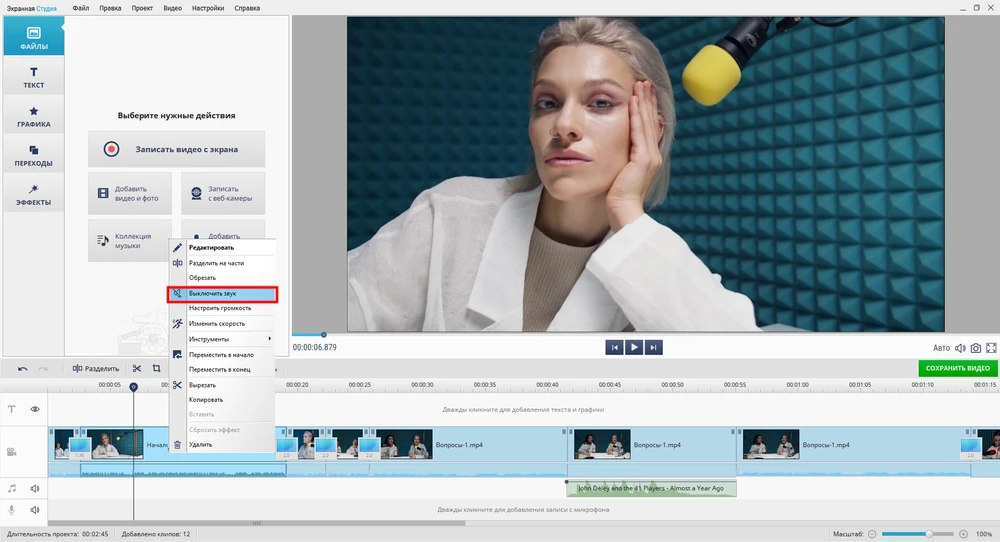Toggle text track visibility eye icon

click(x=35, y=409)
